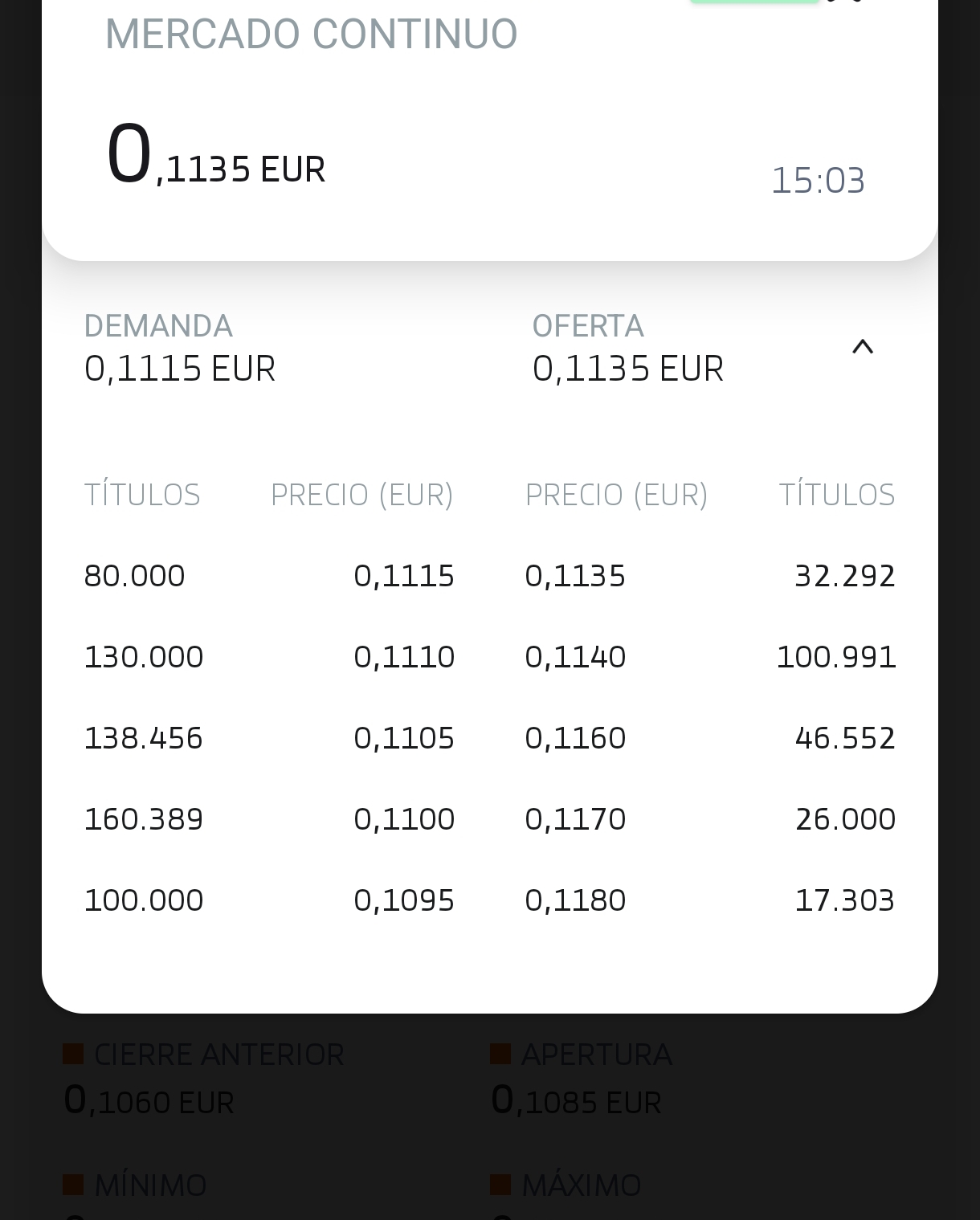Viewport: 980px width, 1220px height.
Task: Click the MÍNIMO color square
Action: point(73,1185)
